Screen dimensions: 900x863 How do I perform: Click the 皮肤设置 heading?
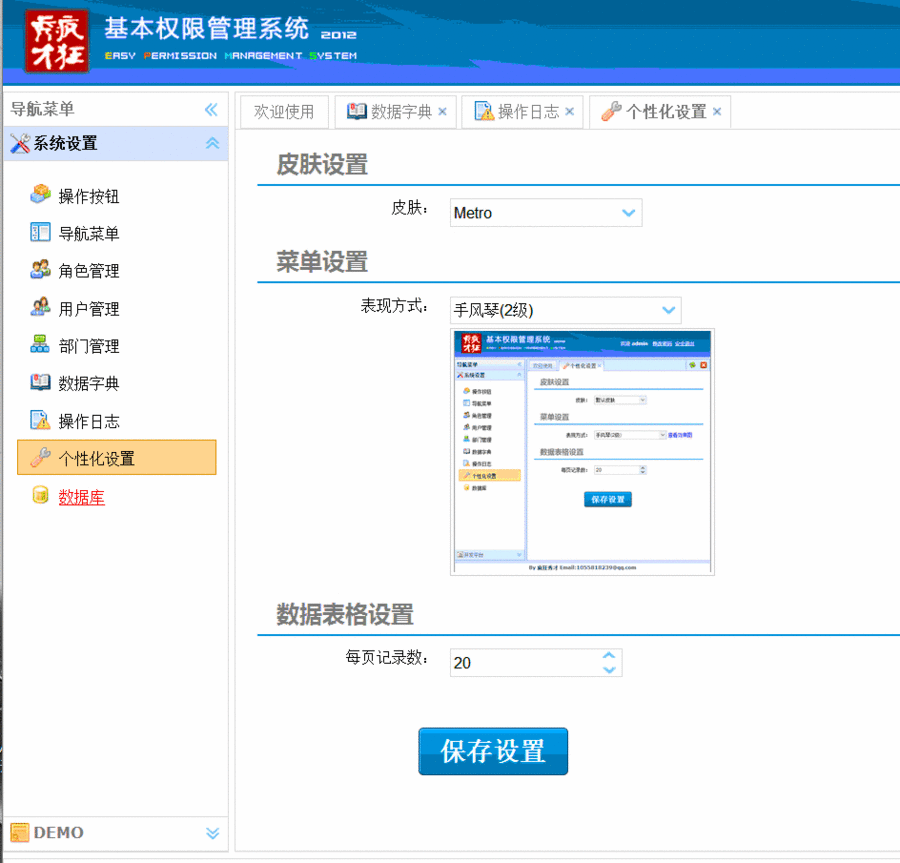tap(322, 165)
